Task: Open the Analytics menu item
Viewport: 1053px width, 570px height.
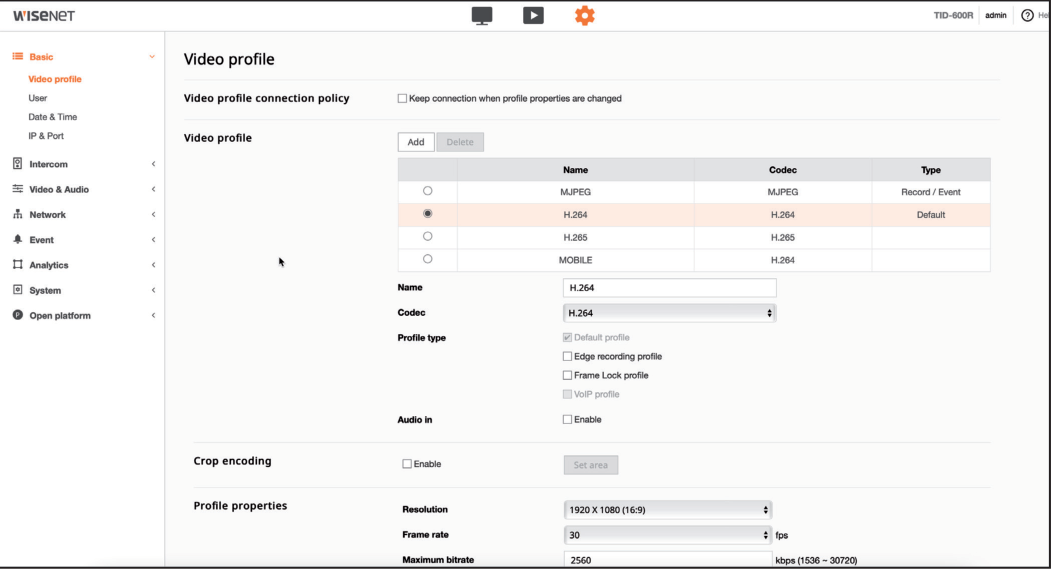Action: pyautogui.click(x=49, y=265)
